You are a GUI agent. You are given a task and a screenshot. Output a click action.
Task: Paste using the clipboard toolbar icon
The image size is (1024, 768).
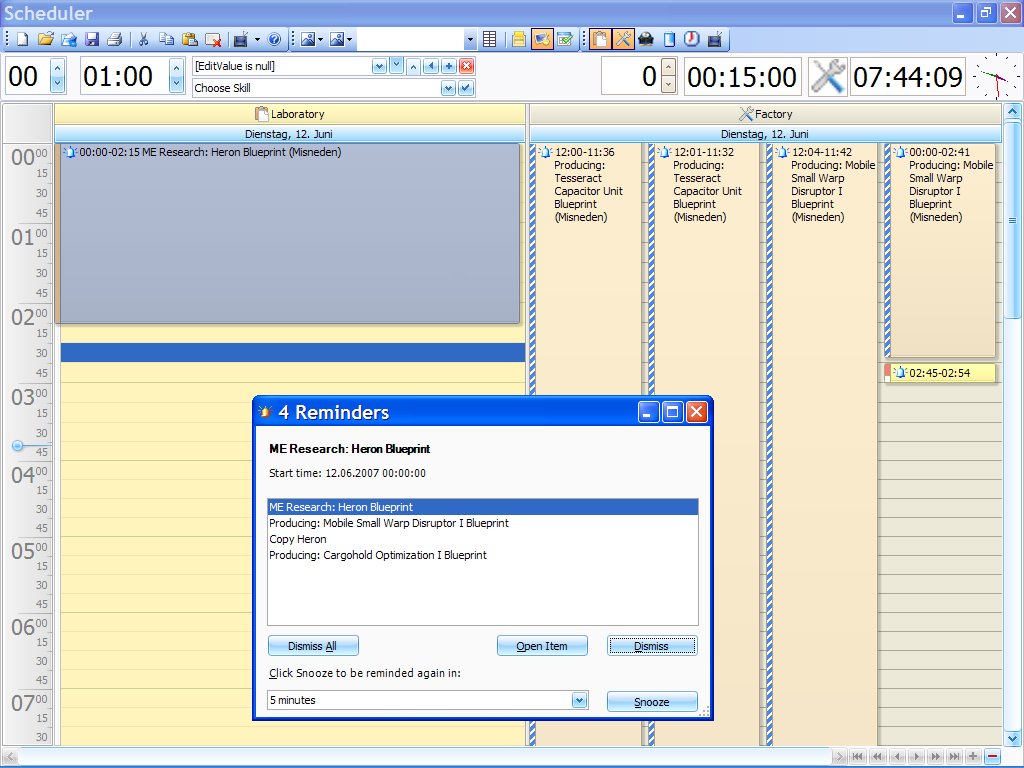point(189,40)
